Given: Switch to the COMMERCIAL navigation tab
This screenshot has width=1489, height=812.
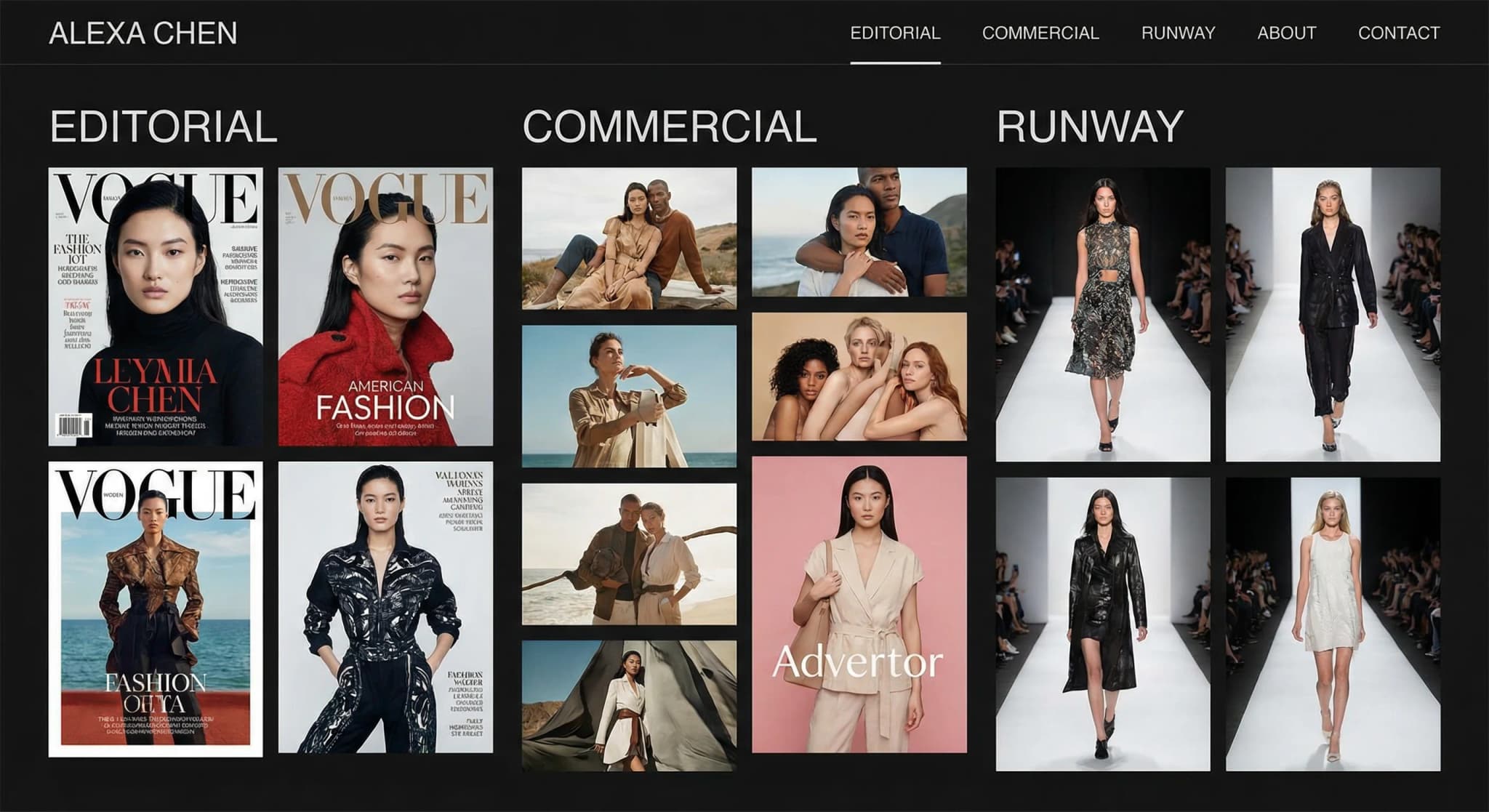Looking at the screenshot, I should point(1041,32).
